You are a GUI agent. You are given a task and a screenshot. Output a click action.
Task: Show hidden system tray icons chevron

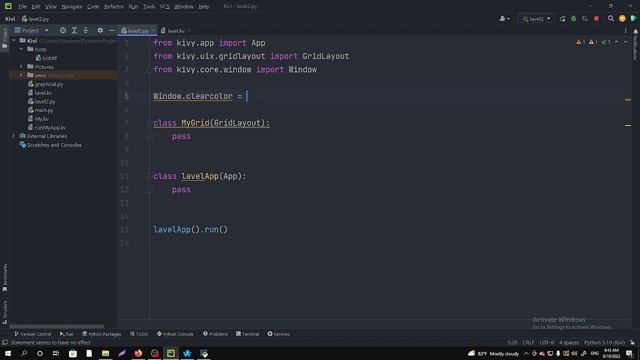pyautogui.click(x=526, y=353)
